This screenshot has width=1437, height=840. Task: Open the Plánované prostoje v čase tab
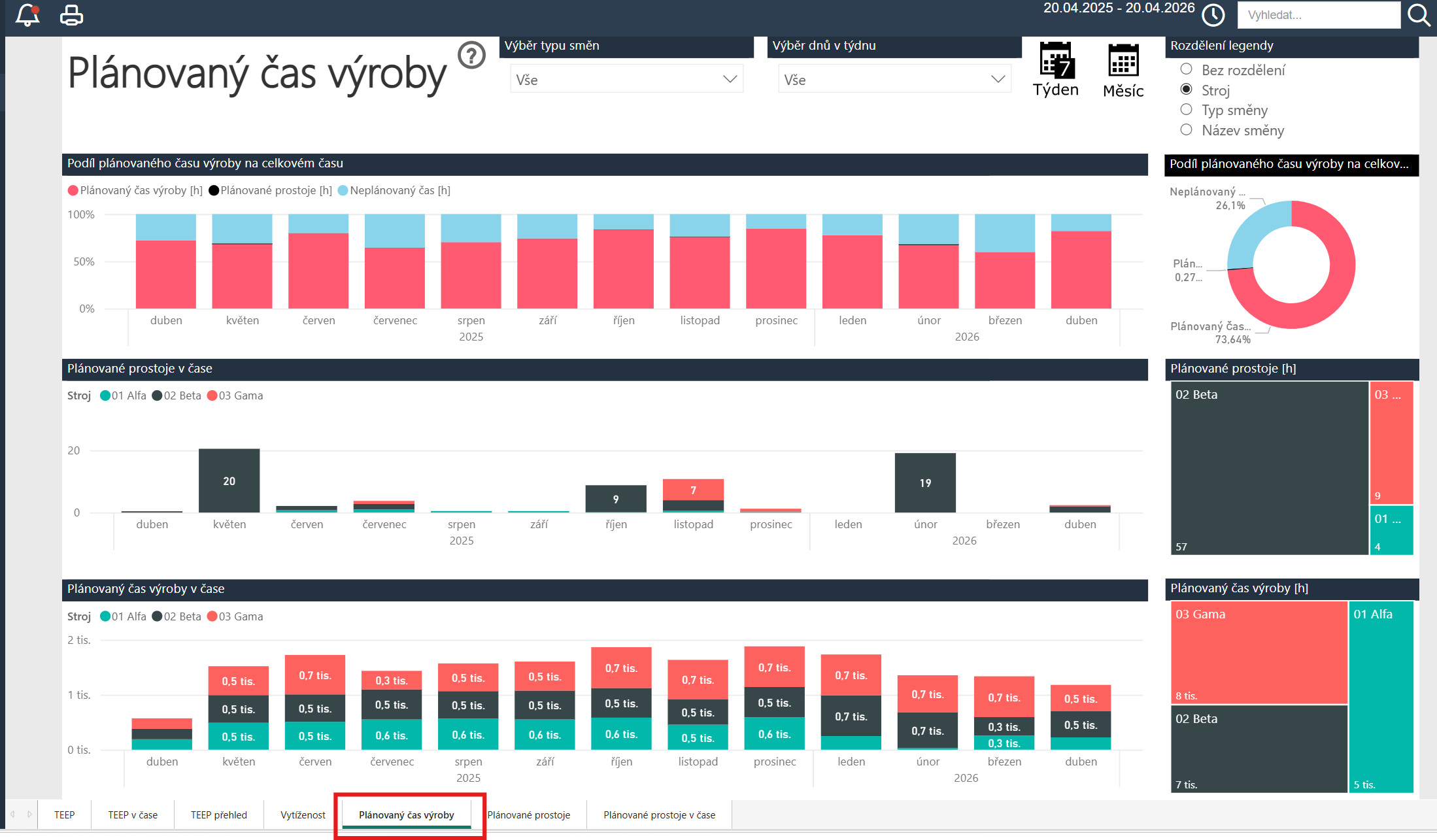[659, 815]
